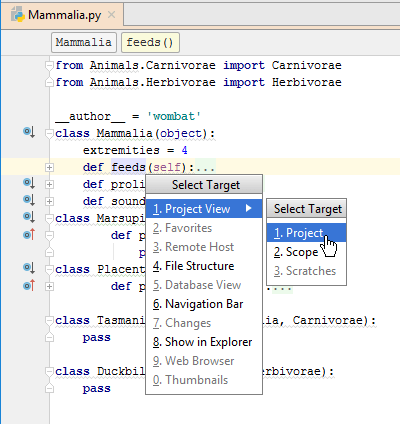Expand the folded feeds method

point(49,167)
